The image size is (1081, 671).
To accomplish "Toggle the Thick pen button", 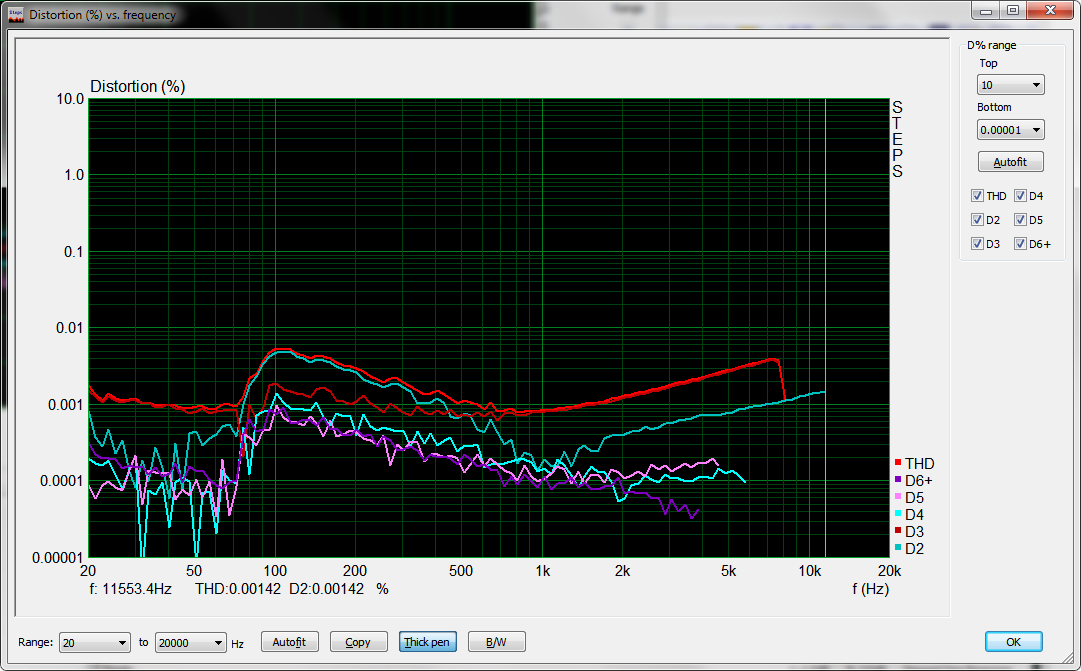I will pos(426,642).
